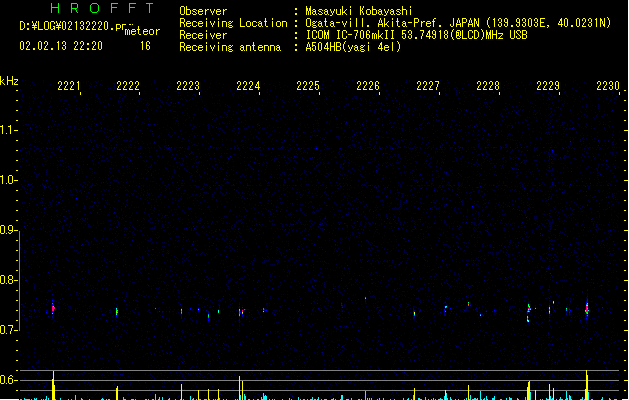Image resolution: width=629 pixels, height=400 pixels.
Task: Click the "Receiving antenna" label
Action: [230, 47]
